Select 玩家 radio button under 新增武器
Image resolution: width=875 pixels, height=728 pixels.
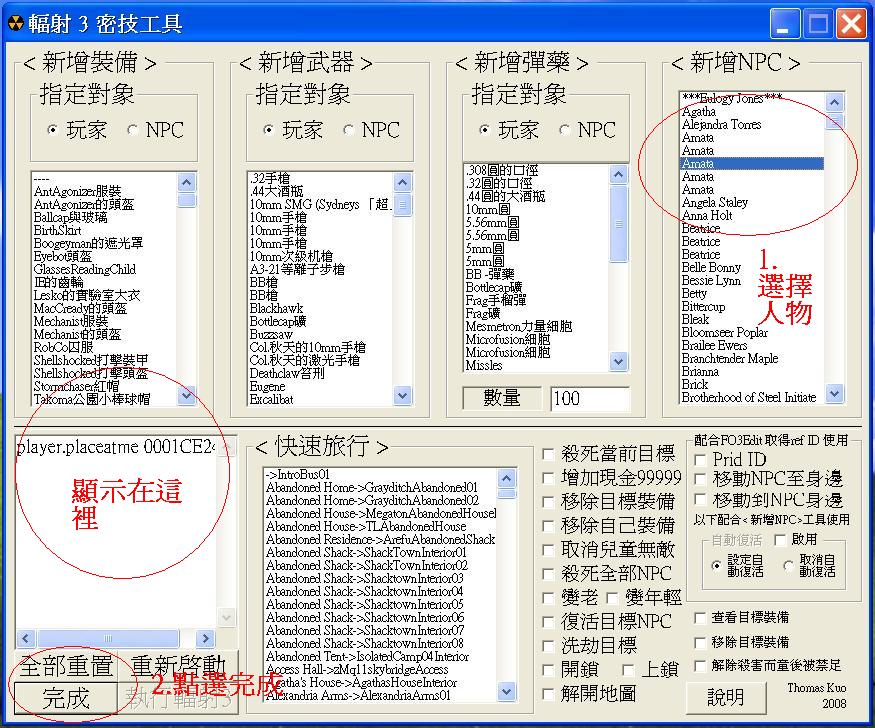pyautogui.click(x=268, y=130)
